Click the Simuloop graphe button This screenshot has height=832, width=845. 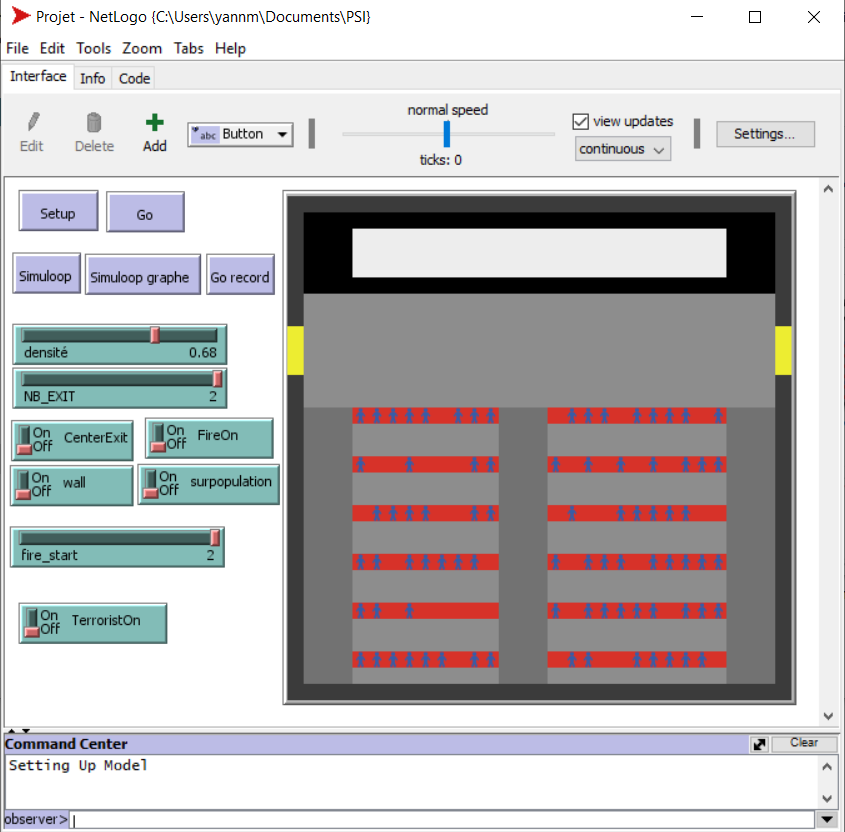tap(139, 277)
